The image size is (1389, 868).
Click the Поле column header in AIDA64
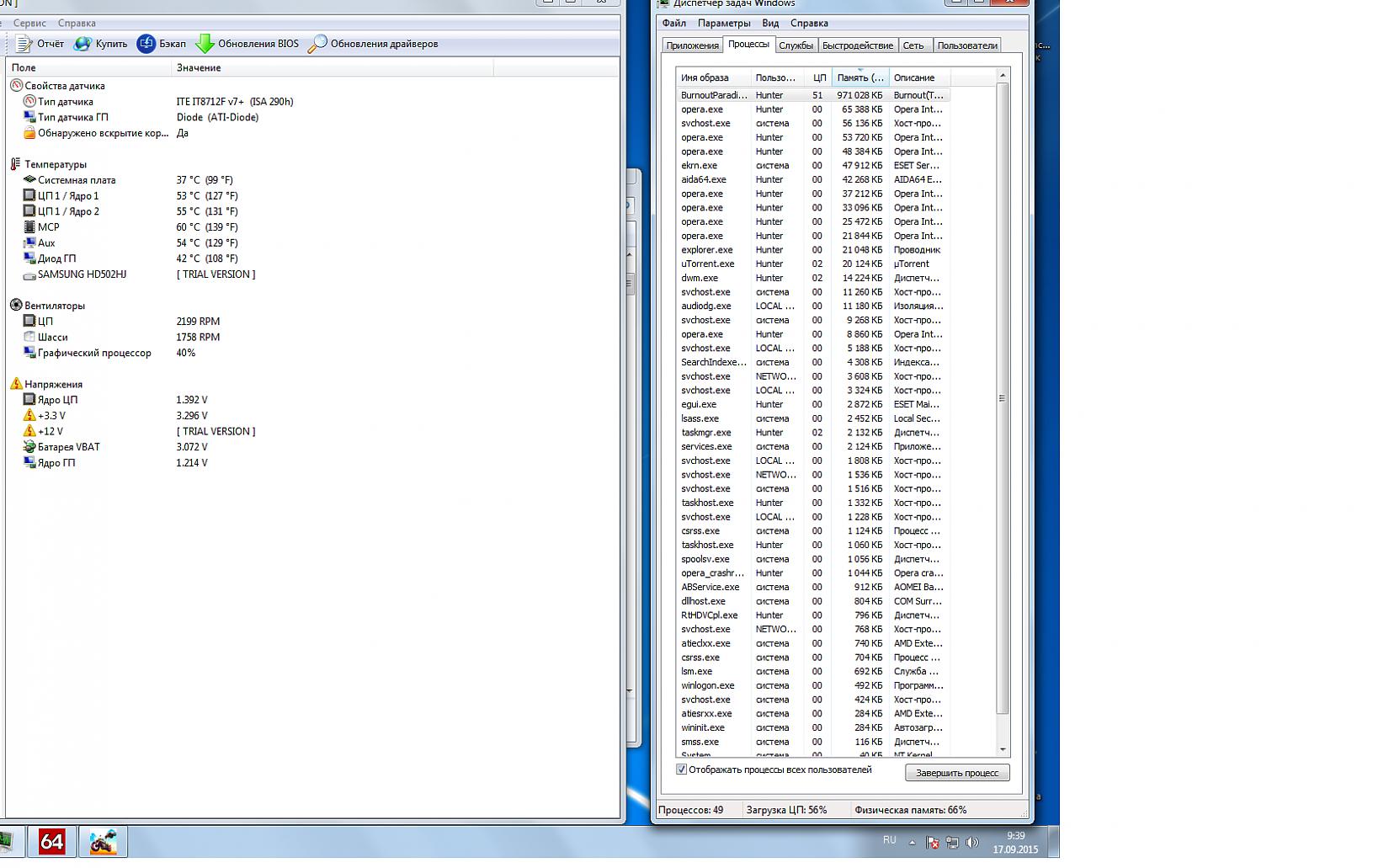[x=88, y=67]
